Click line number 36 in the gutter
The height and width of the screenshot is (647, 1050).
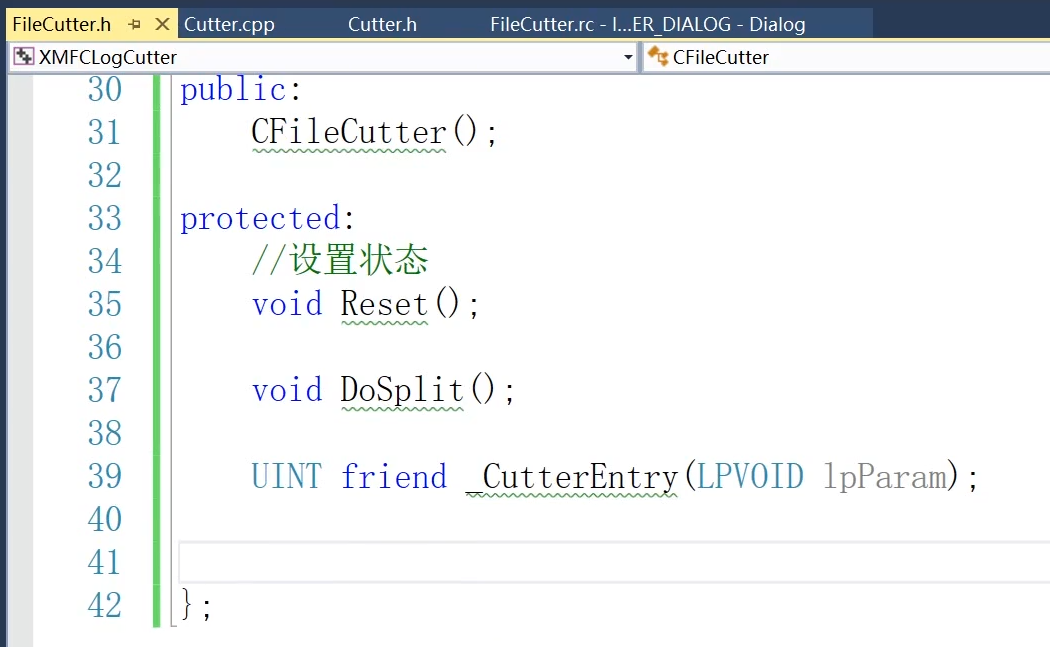(105, 348)
